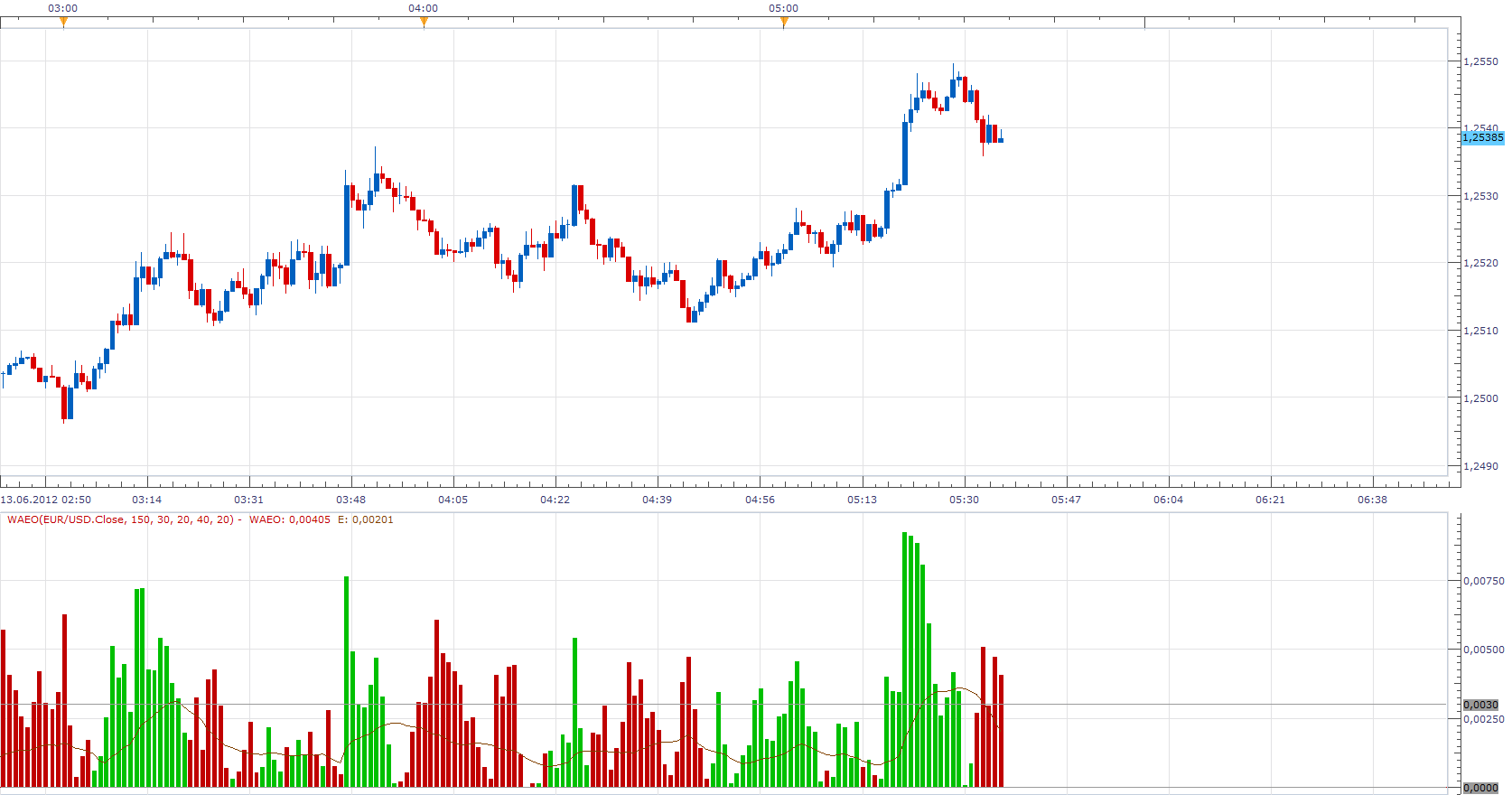Image resolution: width=1512 pixels, height=795 pixels.
Task: Click the 1,2550 price axis label
Action: coord(1480,61)
